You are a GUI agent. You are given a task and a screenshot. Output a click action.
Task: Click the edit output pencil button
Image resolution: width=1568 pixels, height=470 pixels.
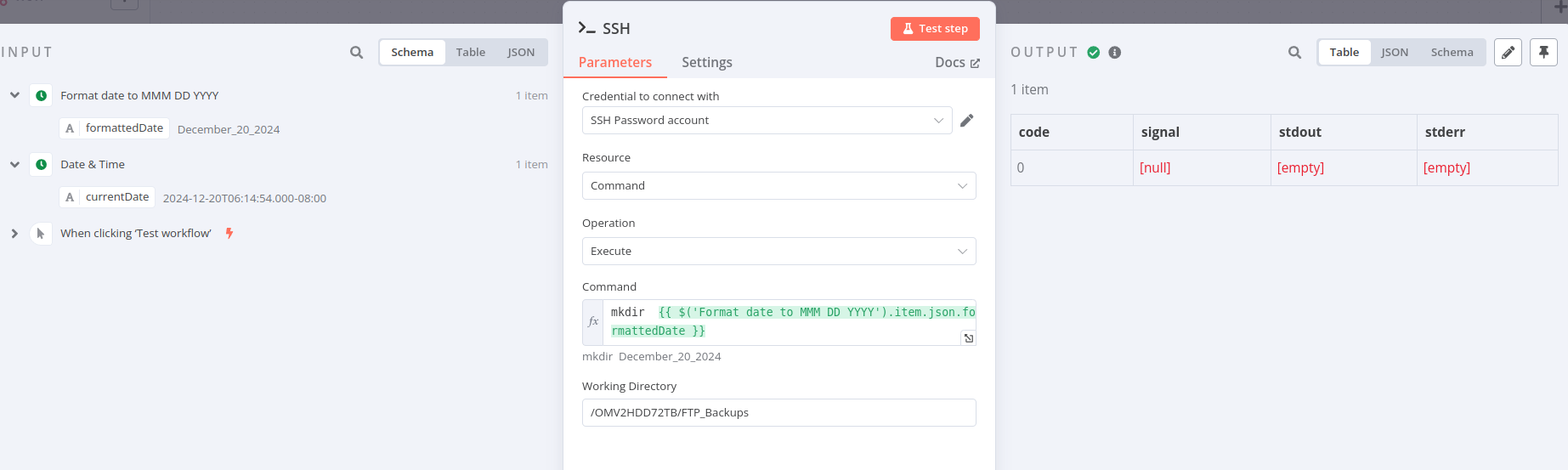tap(1508, 53)
